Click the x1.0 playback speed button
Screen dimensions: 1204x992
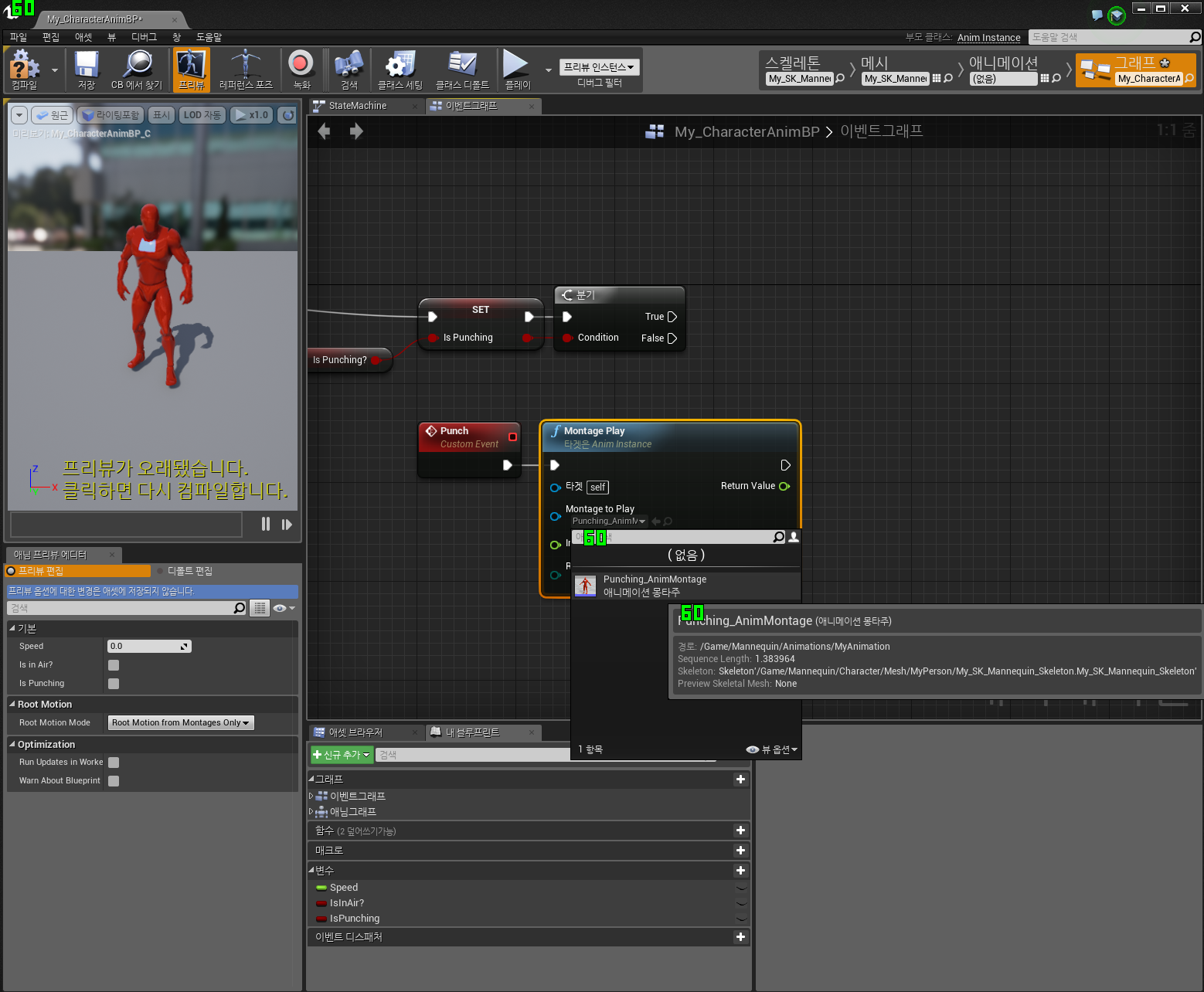coord(251,115)
